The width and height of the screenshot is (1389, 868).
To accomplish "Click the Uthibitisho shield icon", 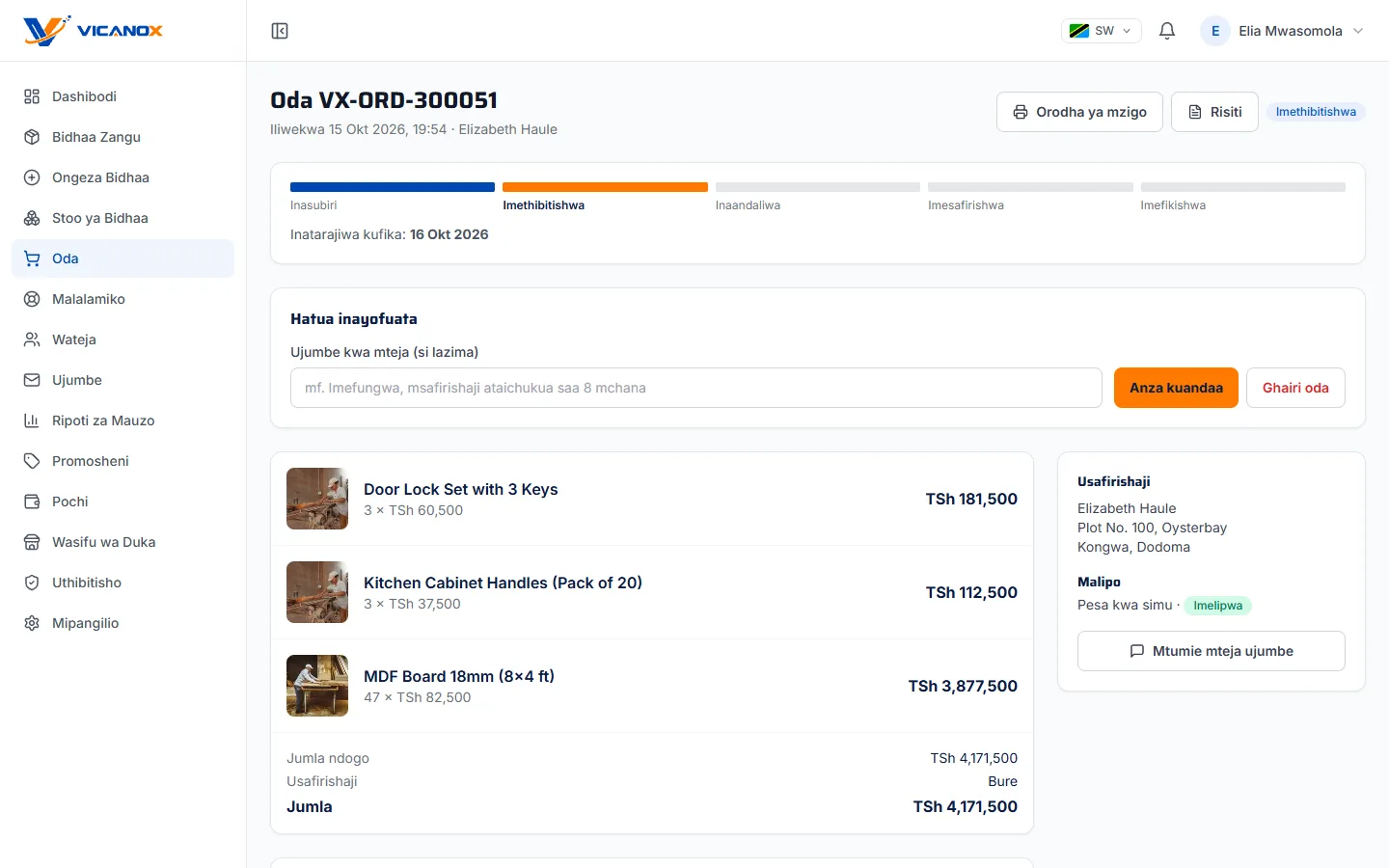I will (x=32, y=583).
